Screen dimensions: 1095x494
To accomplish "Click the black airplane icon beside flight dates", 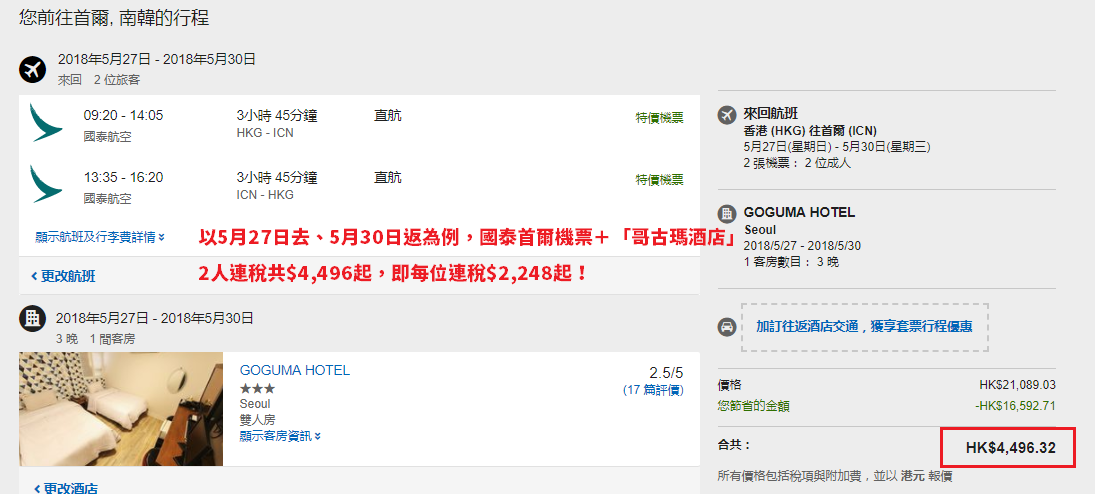I will click(32, 69).
